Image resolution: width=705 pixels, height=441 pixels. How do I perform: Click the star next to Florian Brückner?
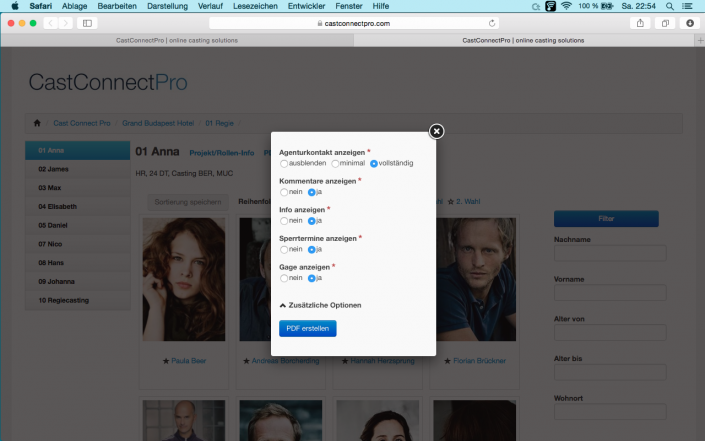pyautogui.click(x=447, y=361)
